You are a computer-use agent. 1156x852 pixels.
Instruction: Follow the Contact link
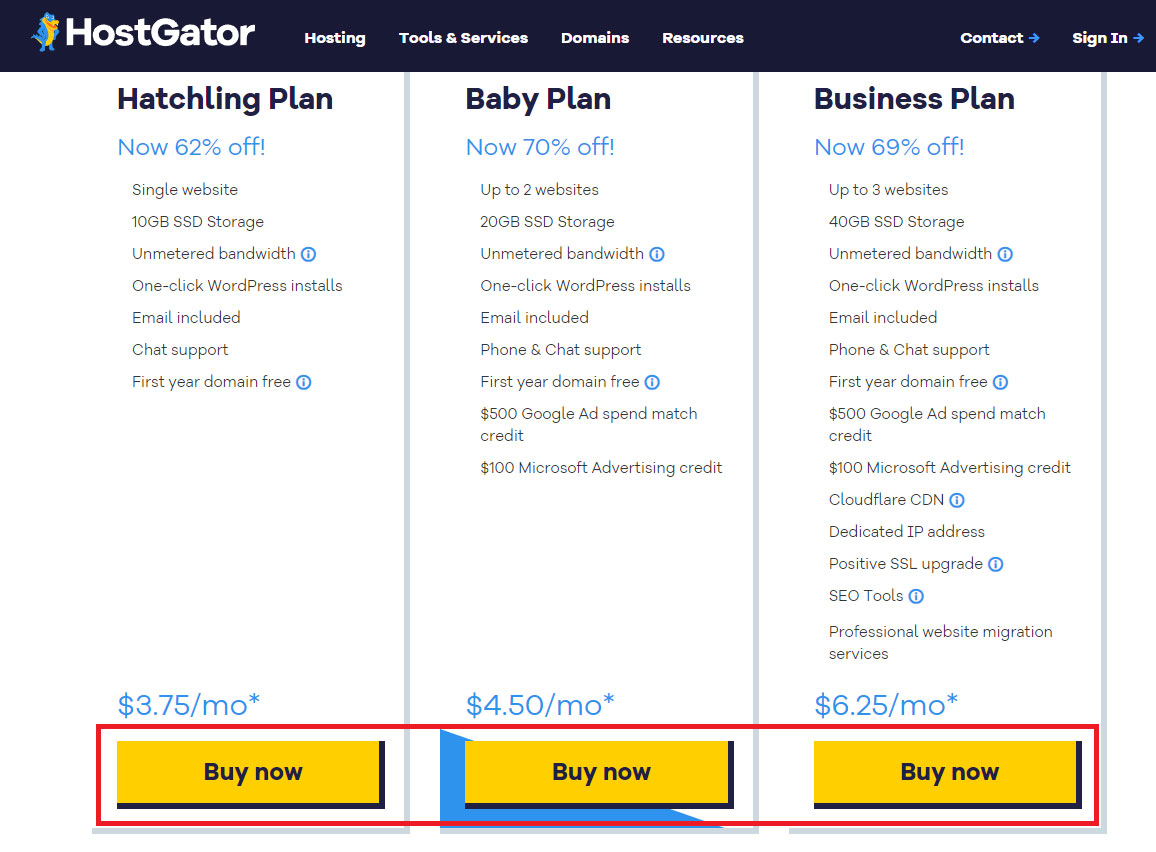pos(1000,38)
